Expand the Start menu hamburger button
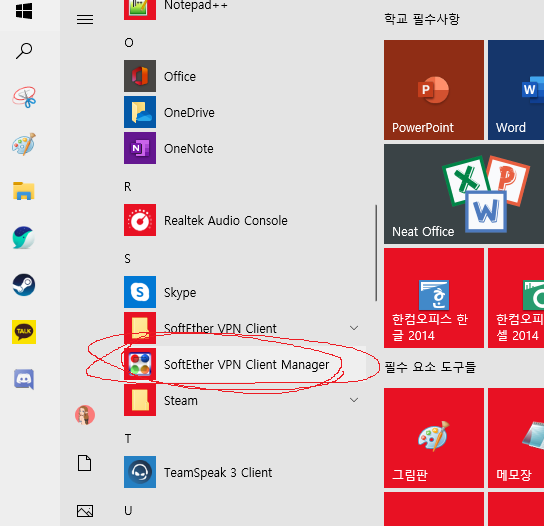This screenshot has width=544, height=526. point(85,19)
